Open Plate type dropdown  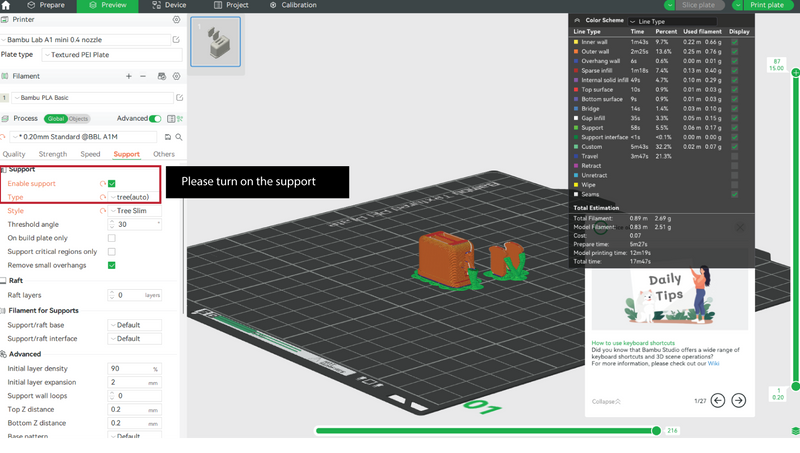[x=112, y=55]
